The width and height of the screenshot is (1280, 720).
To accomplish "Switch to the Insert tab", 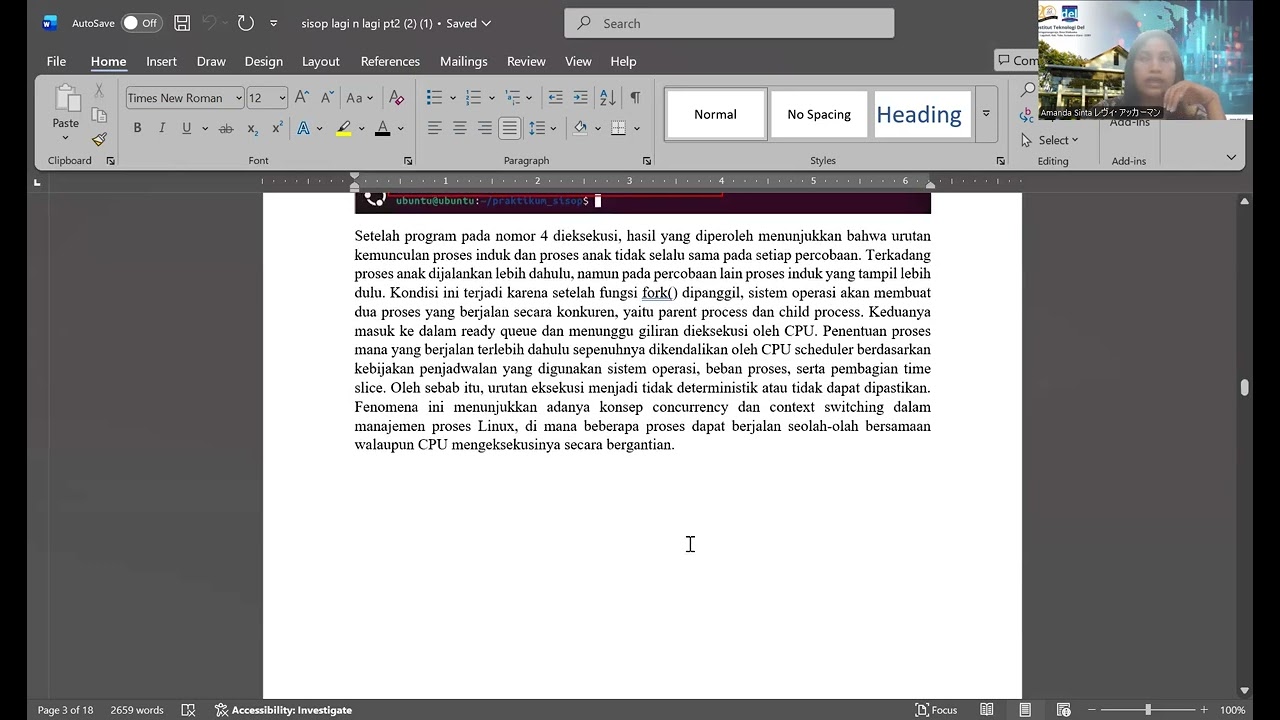I will (x=161, y=61).
